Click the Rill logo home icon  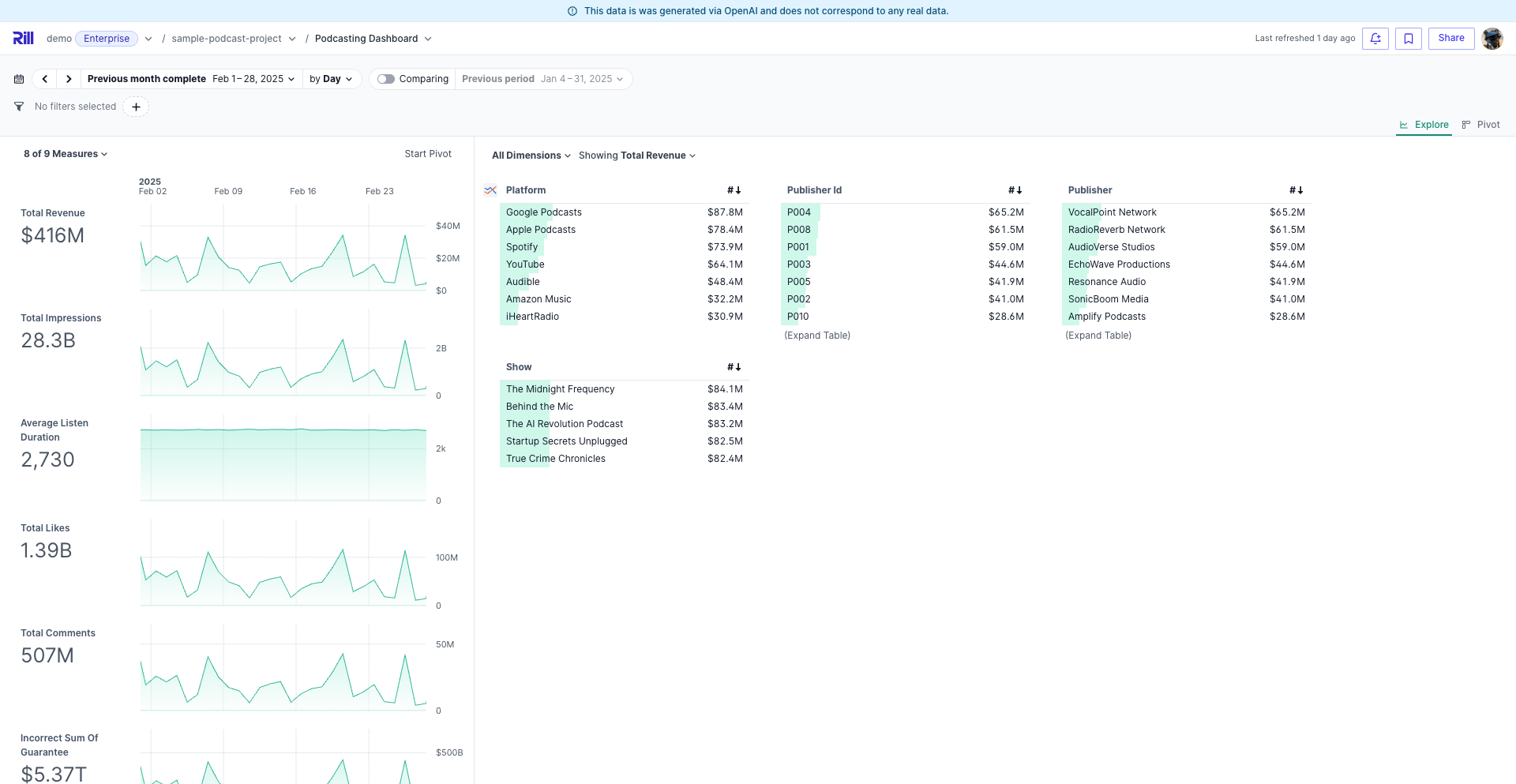point(23,38)
